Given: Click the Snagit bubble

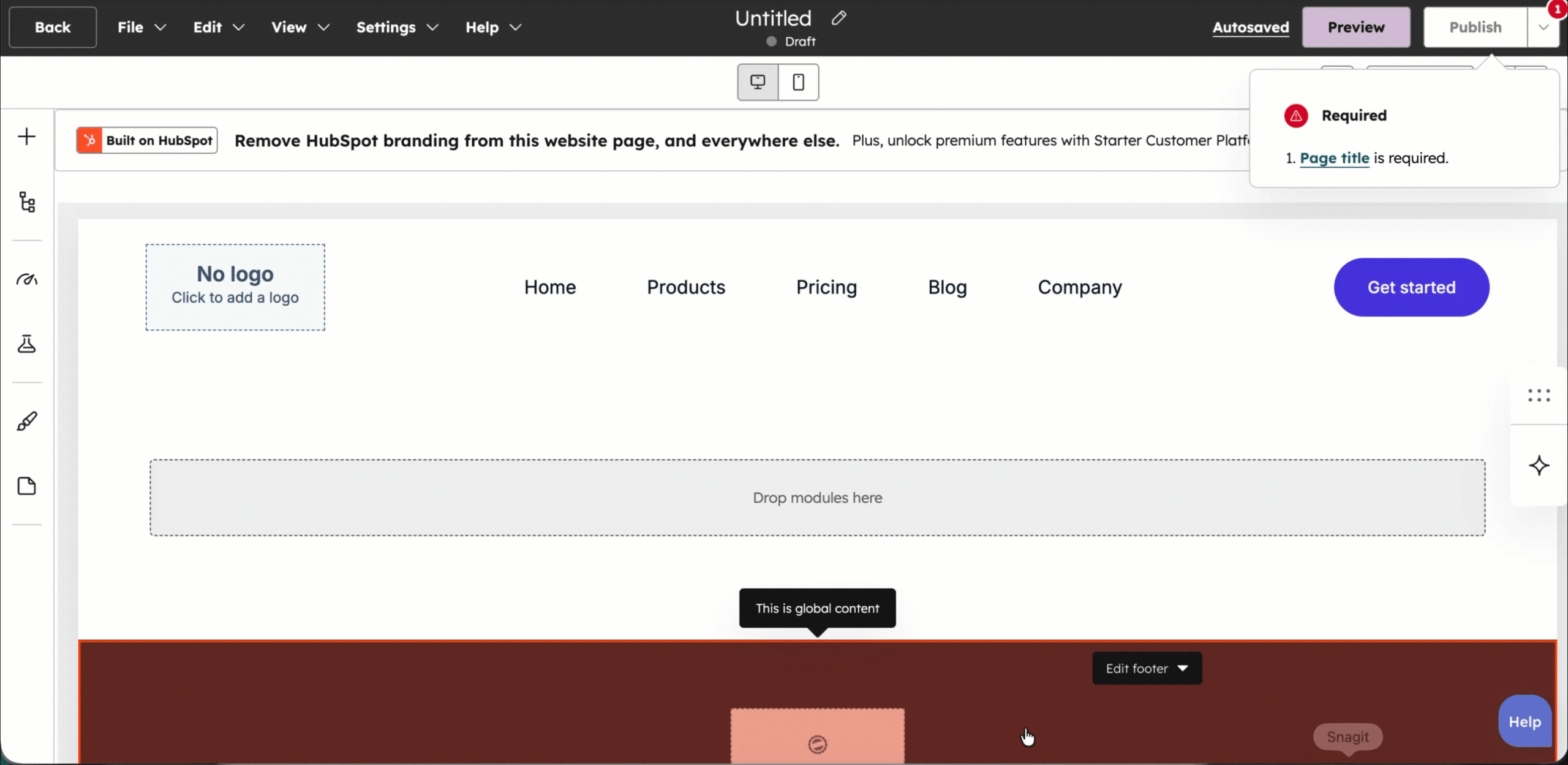Looking at the screenshot, I should [x=1347, y=737].
